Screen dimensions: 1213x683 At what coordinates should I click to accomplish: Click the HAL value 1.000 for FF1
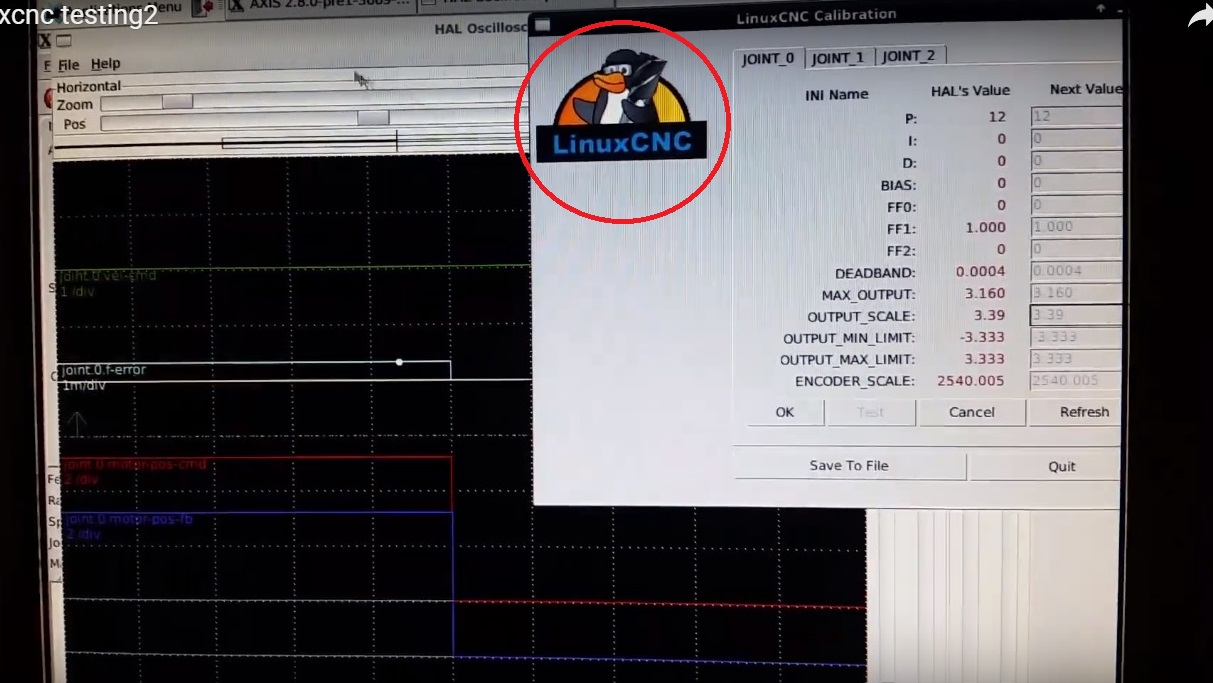[x=986, y=227]
